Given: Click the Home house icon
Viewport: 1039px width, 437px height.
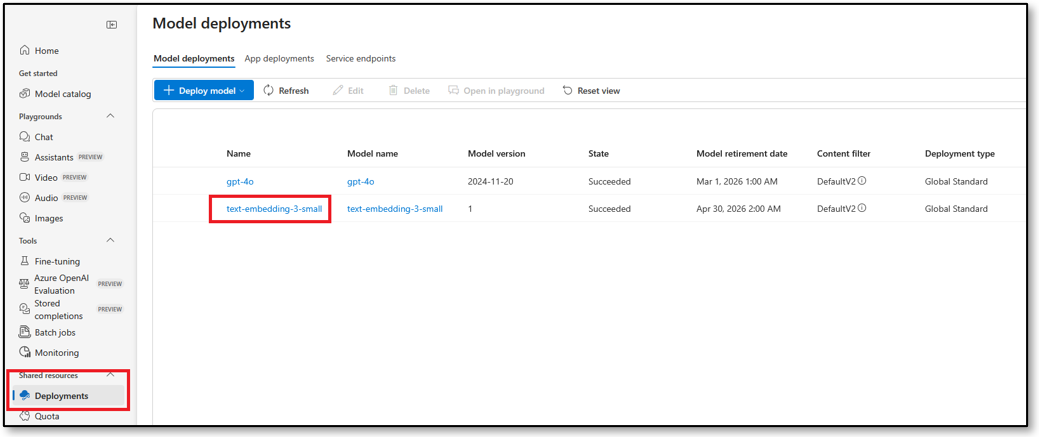Looking at the screenshot, I should click(25, 50).
